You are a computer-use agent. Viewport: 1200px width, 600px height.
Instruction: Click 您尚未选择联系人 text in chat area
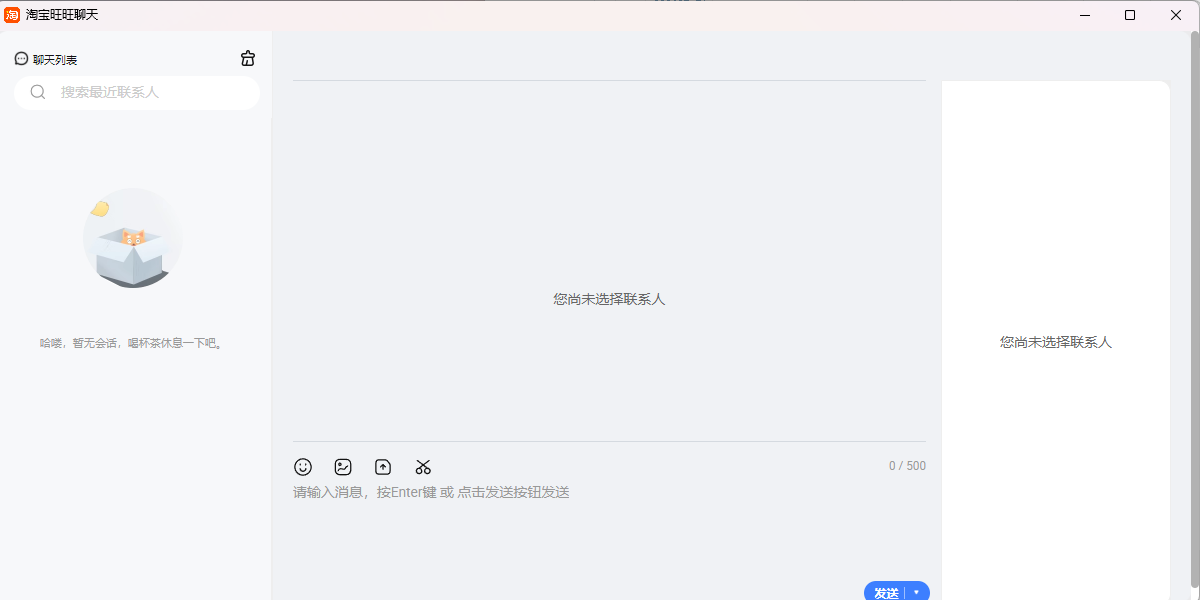pos(609,299)
